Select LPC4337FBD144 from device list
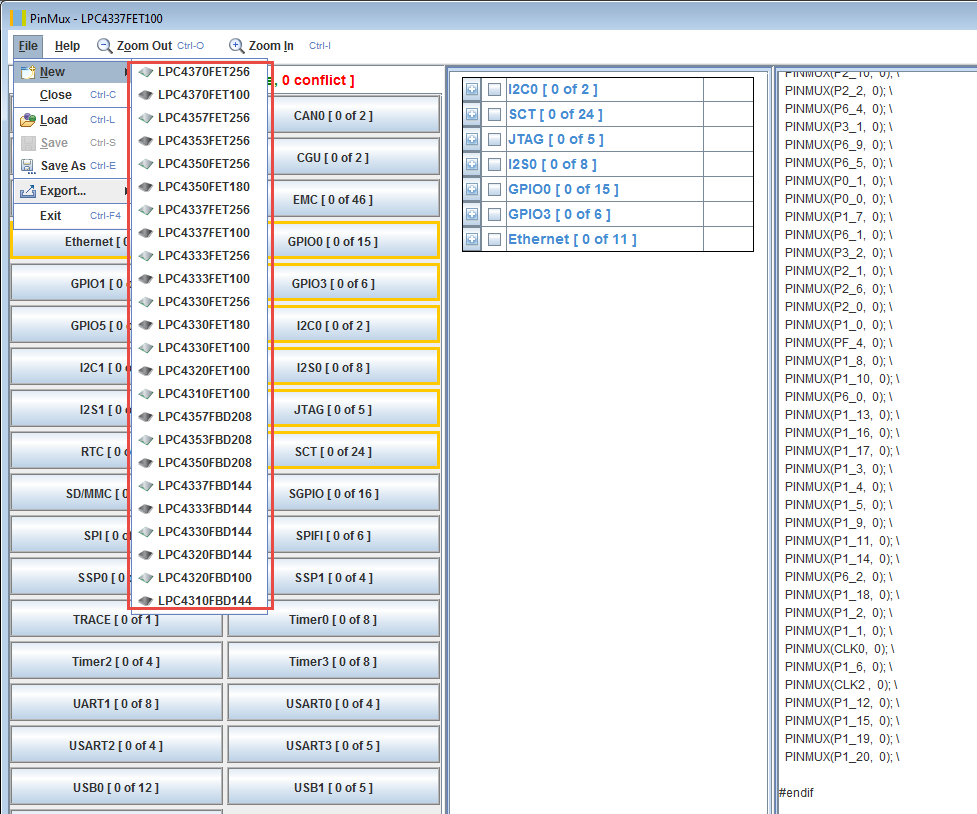The width and height of the screenshot is (977, 814). pos(199,486)
